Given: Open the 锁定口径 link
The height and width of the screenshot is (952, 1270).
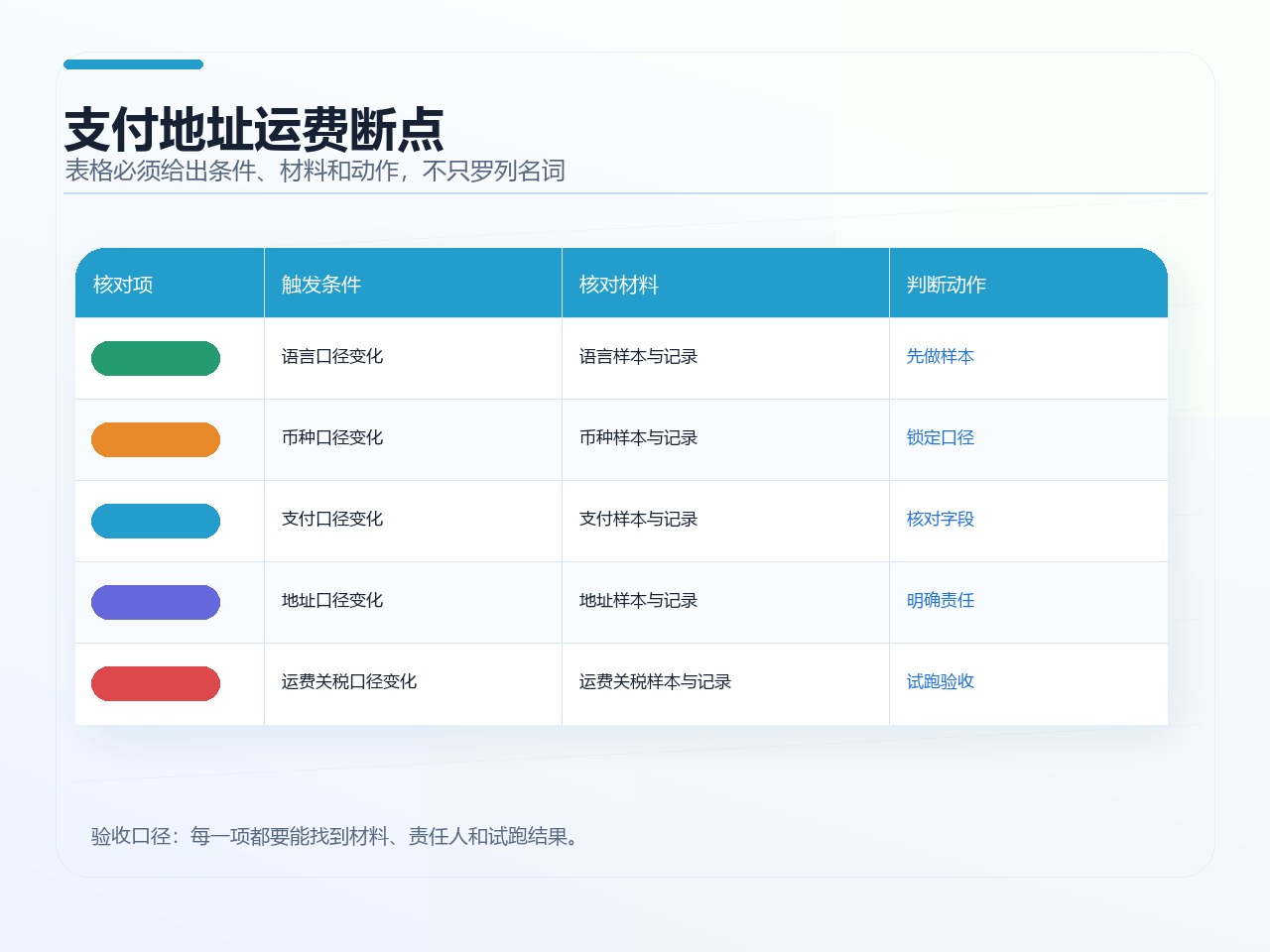Looking at the screenshot, I should (x=941, y=437).
